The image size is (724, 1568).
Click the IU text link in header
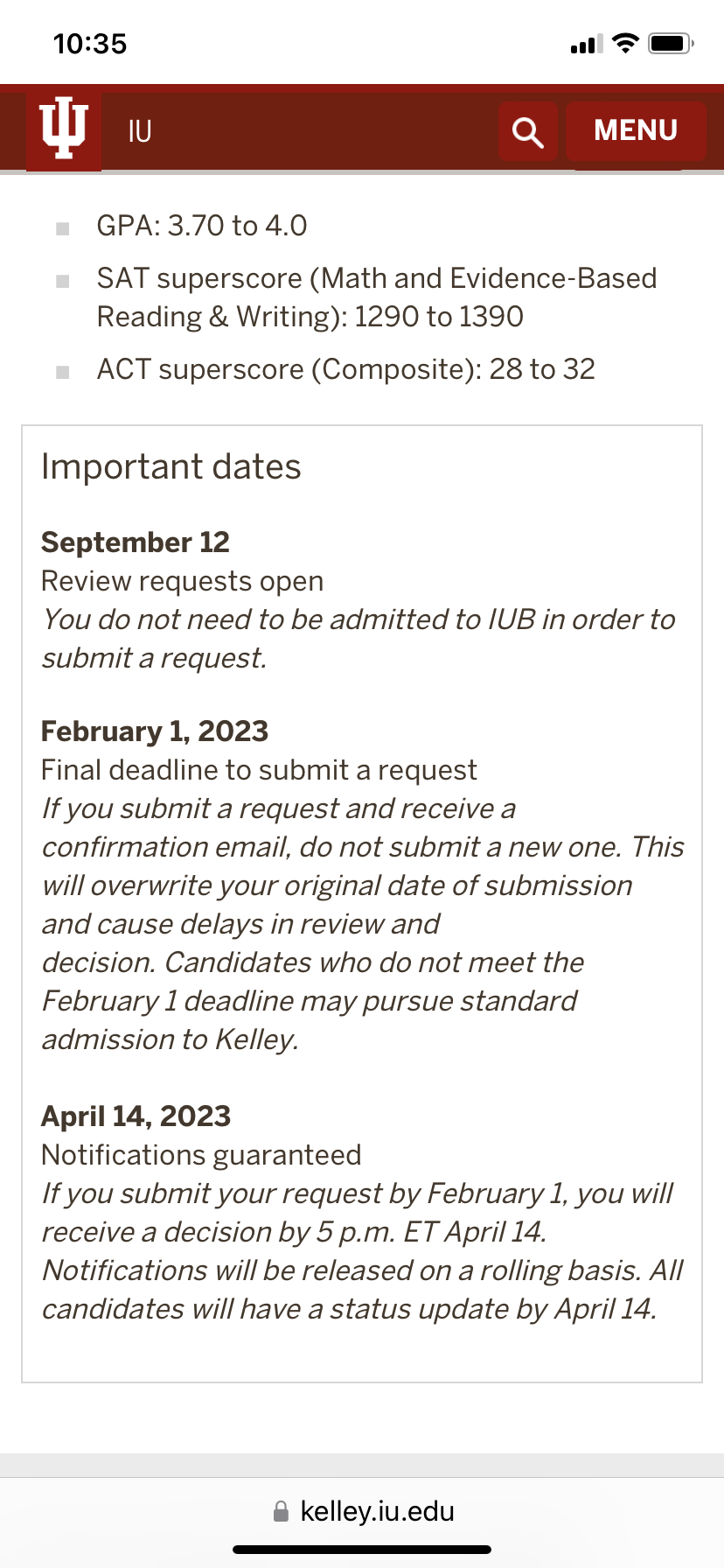140,131
